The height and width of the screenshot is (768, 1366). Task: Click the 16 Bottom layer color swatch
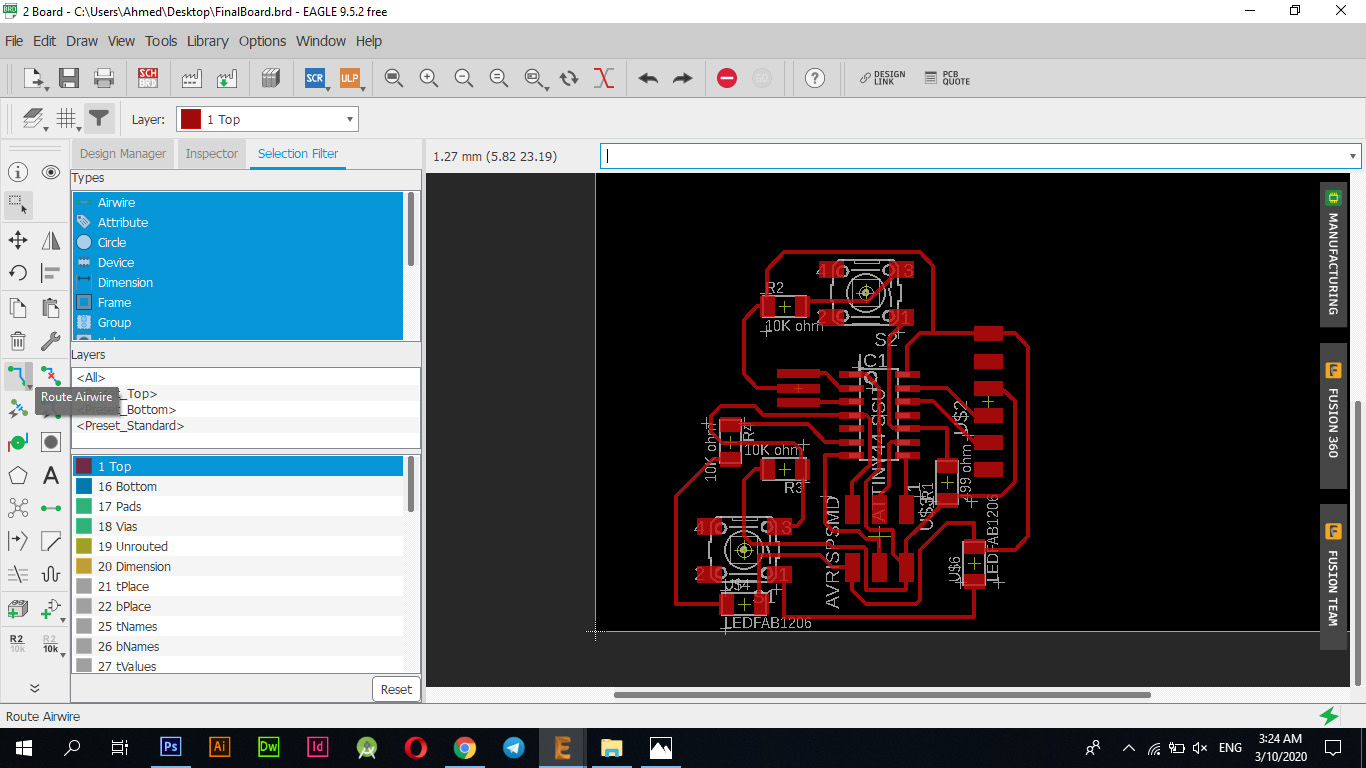click(84, 487)
